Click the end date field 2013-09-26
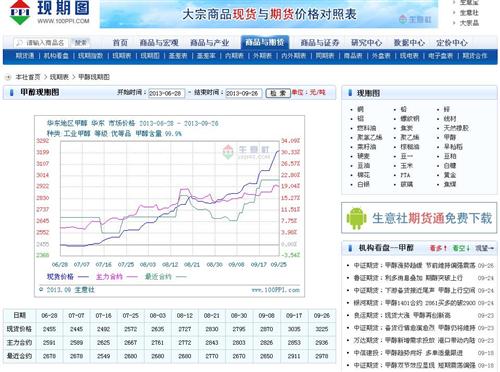The width and height of the screenshot is (500, 372). click(243, 93)
